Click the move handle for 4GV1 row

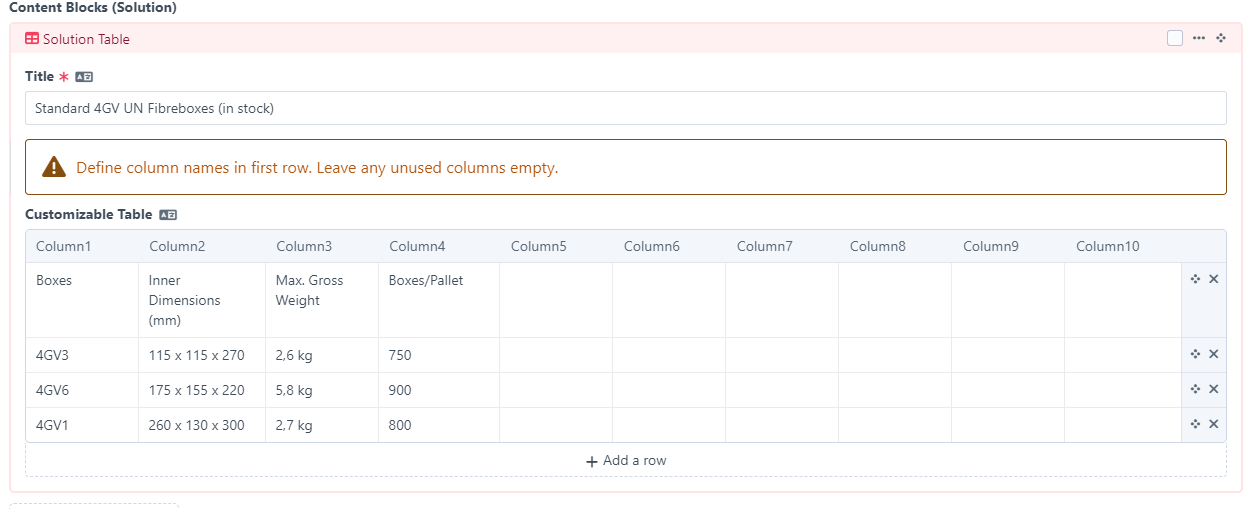coord(1195,424)
